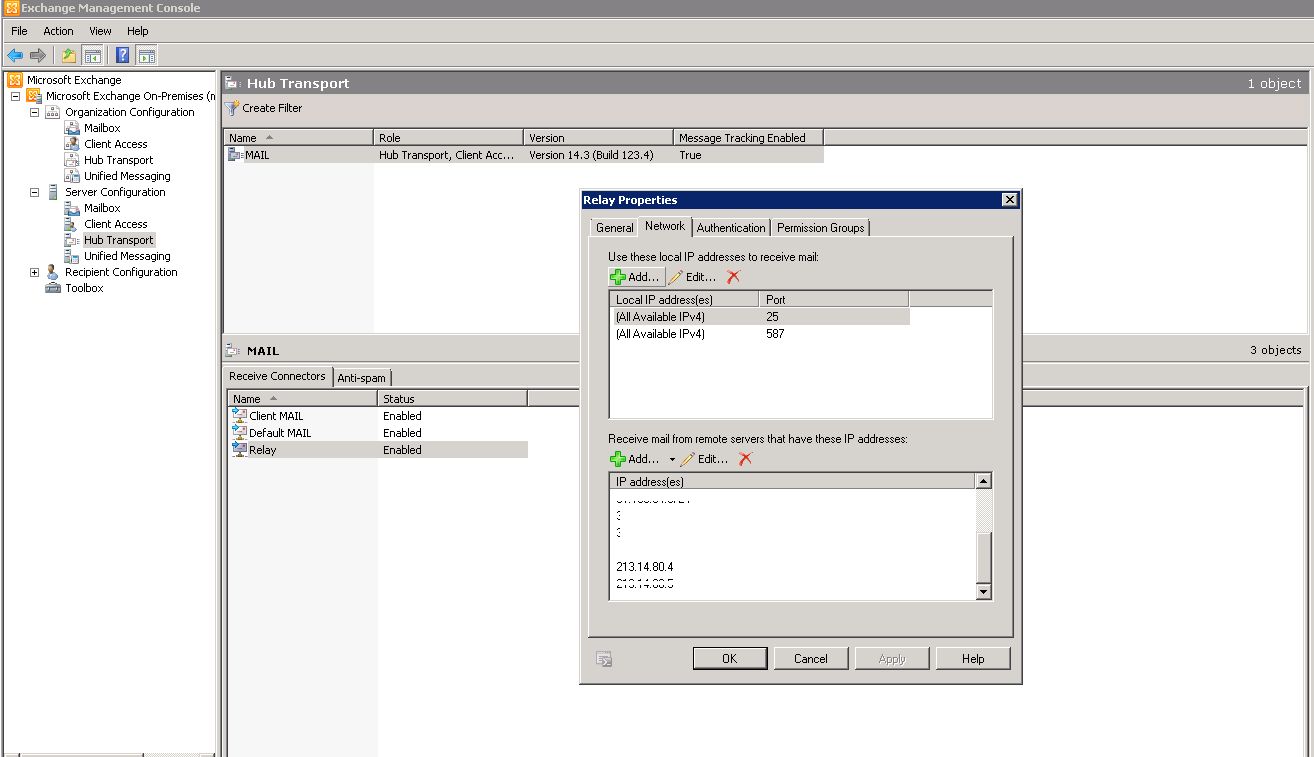Click the Up one level folder icon
Viewport: 1314px width, 757px height.
69,55
